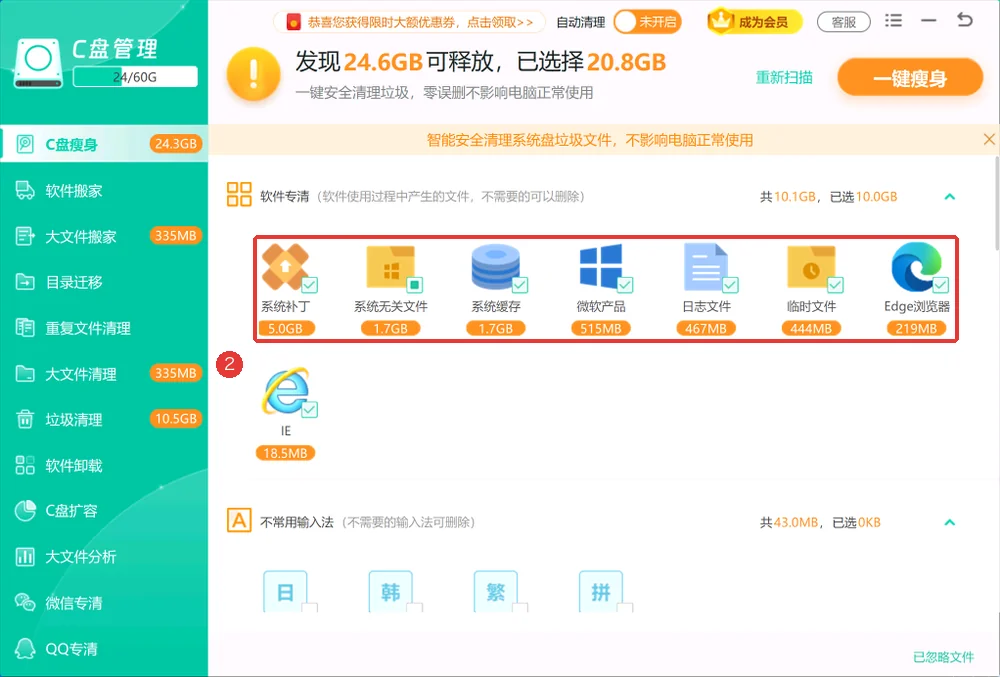Select 大文件分析 in sidebar
This screenshot has width=1000, height=677.
pyautogui.click(x=104, y=557)
